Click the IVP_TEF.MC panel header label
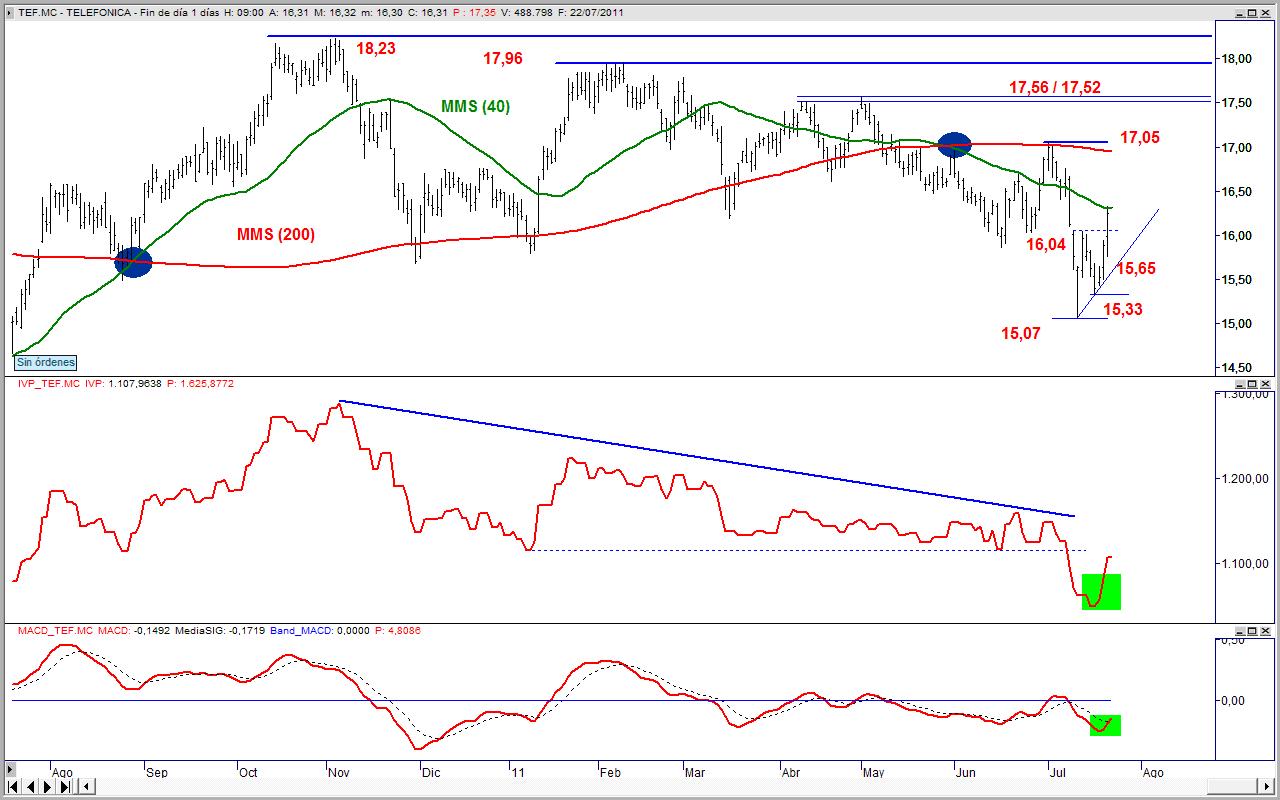The image size is (1280, 800). tap(49, 384)
